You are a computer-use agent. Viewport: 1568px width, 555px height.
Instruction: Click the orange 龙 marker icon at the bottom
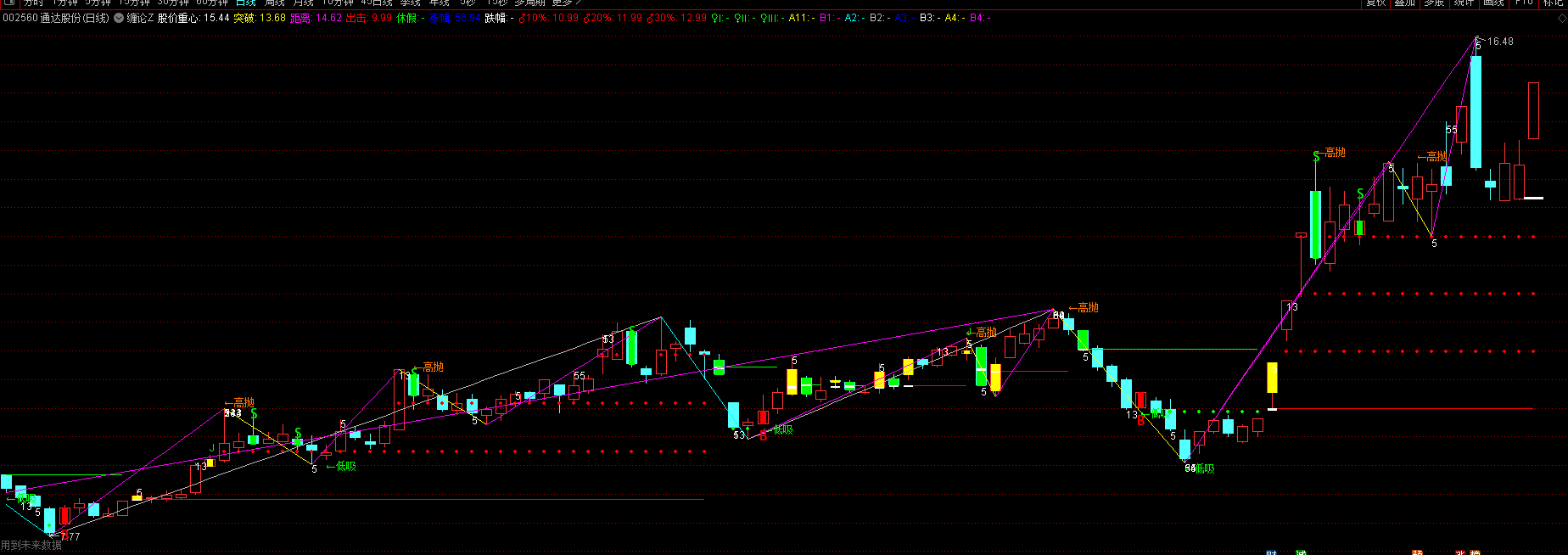1417,552
